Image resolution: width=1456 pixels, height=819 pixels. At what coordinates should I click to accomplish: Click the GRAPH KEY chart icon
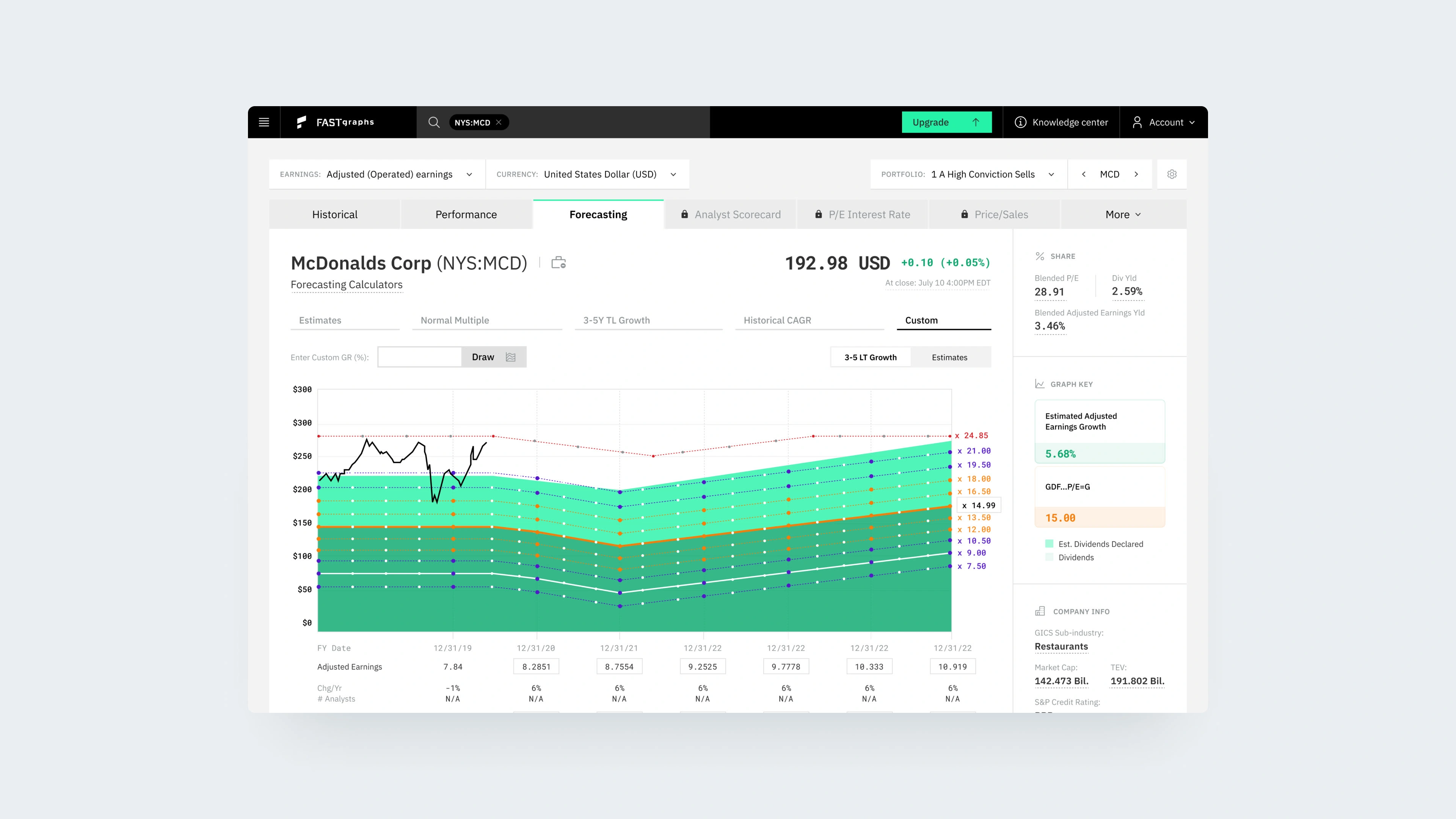pyautogui.click(x=1040, y=384)
